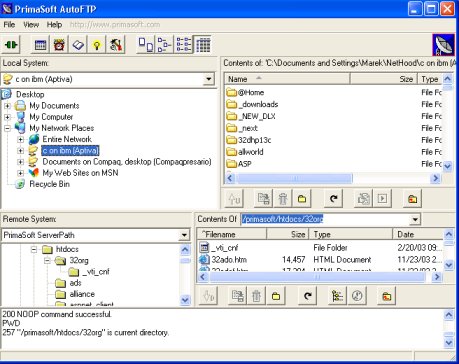Click the Contents Of path input field
Screen dimensions: 459x364
pos(325,219)
